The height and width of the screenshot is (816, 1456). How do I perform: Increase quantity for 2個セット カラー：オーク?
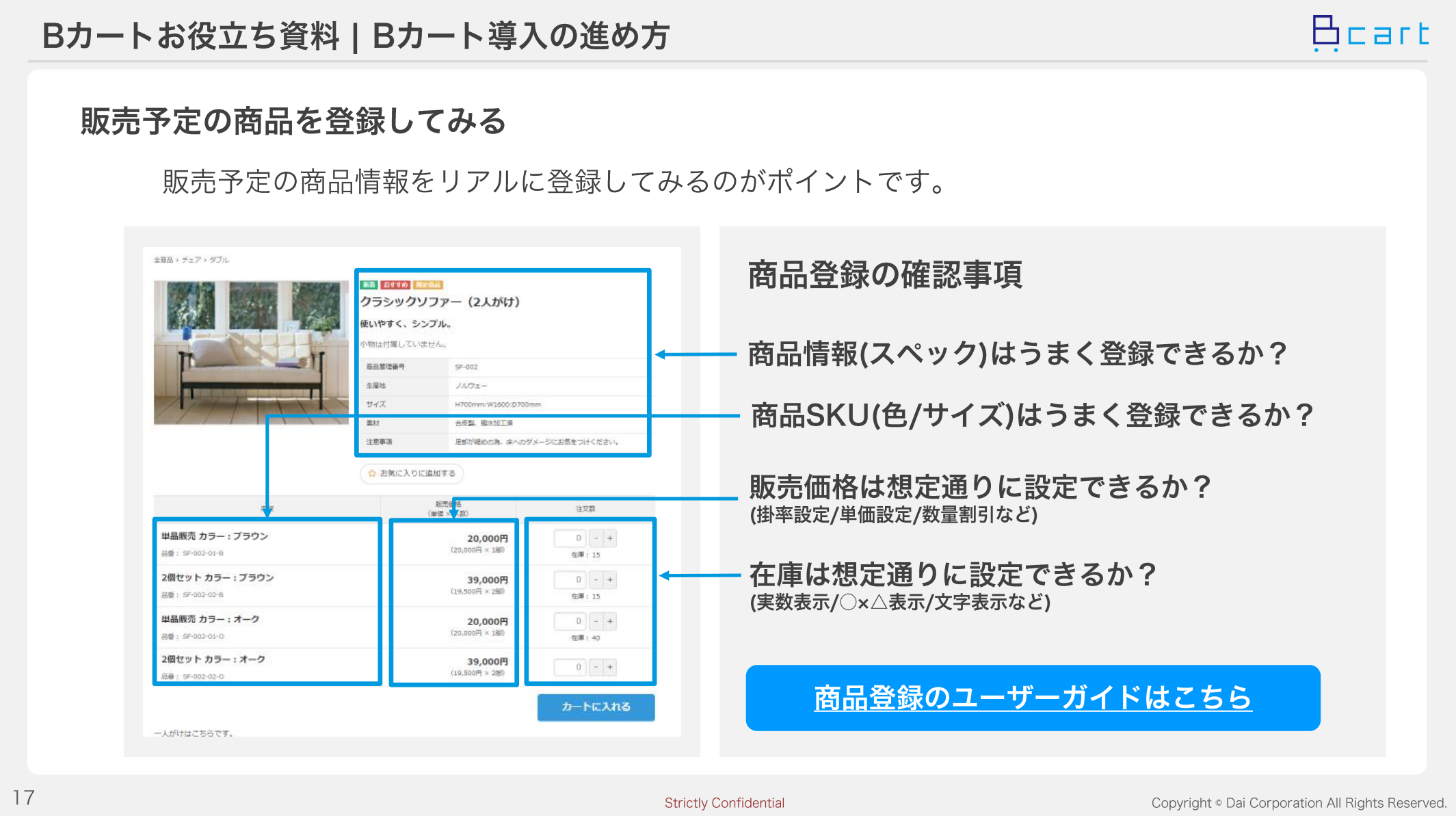(610, 667)
